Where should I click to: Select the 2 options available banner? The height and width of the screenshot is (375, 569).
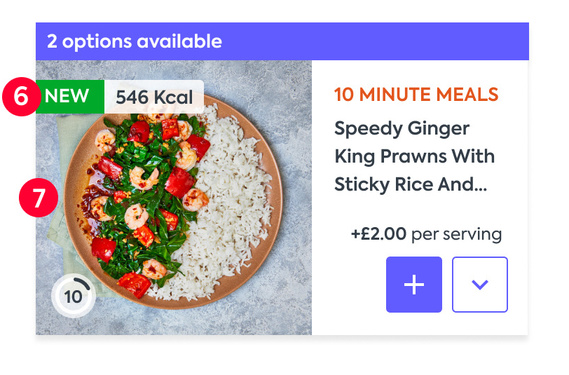pos(282,41)
